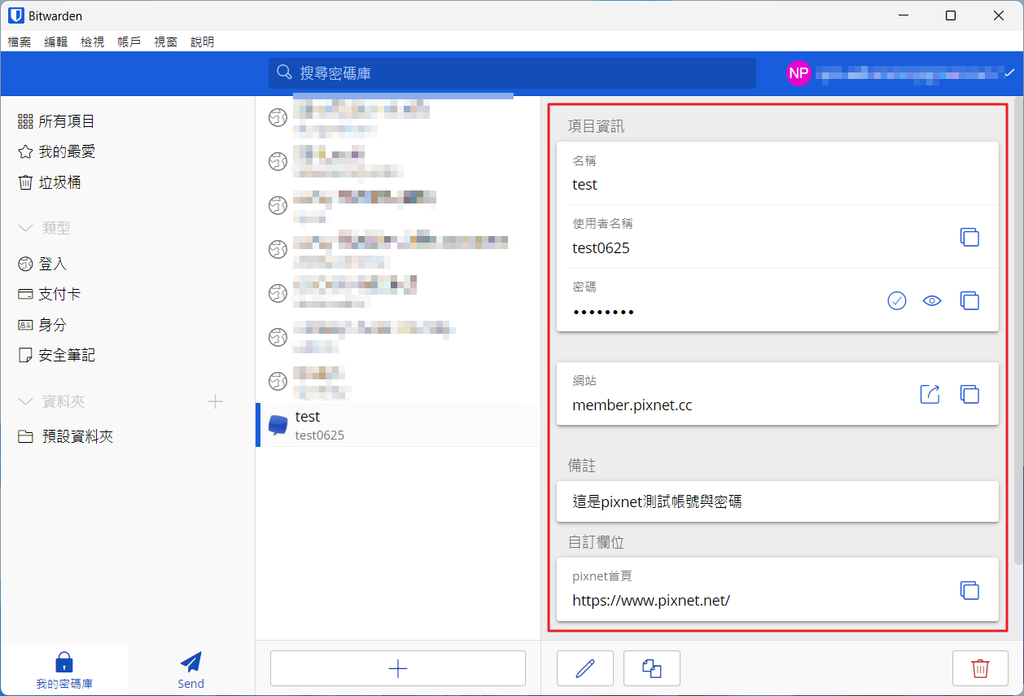Add a new folder with plus icon
1024x696 pixels.
(215, 402)
